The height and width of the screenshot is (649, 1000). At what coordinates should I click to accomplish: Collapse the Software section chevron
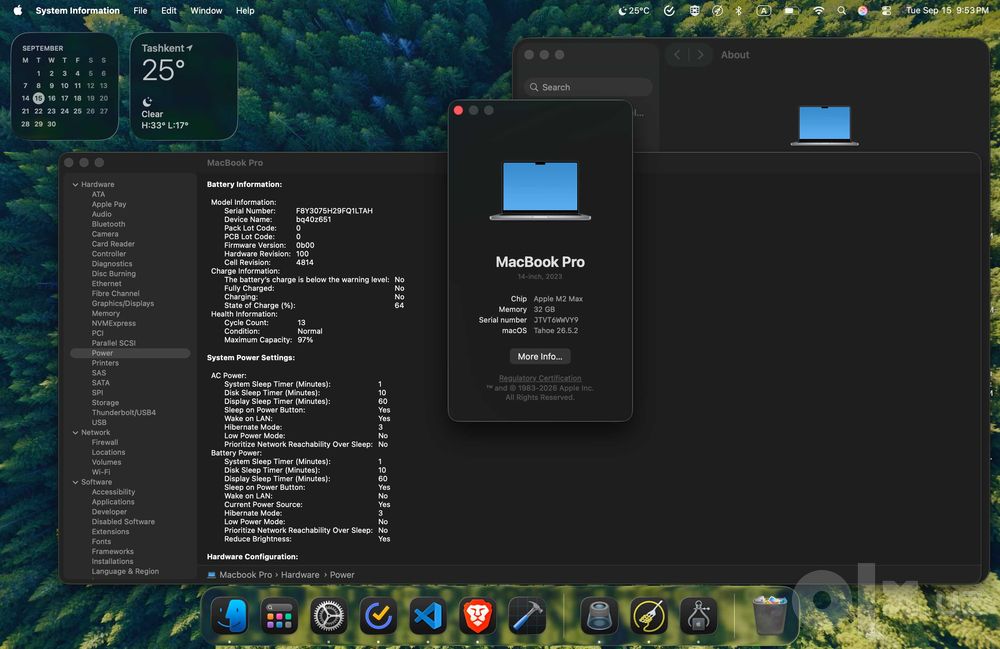(75, 482)
